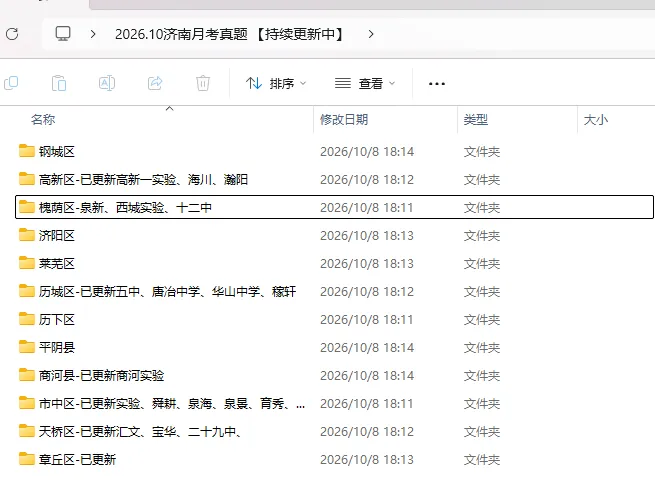The width and height of the screenshot is (655, 484).
Task: Click the 钢城区 folder name
Action: click(x=57, y=152)
